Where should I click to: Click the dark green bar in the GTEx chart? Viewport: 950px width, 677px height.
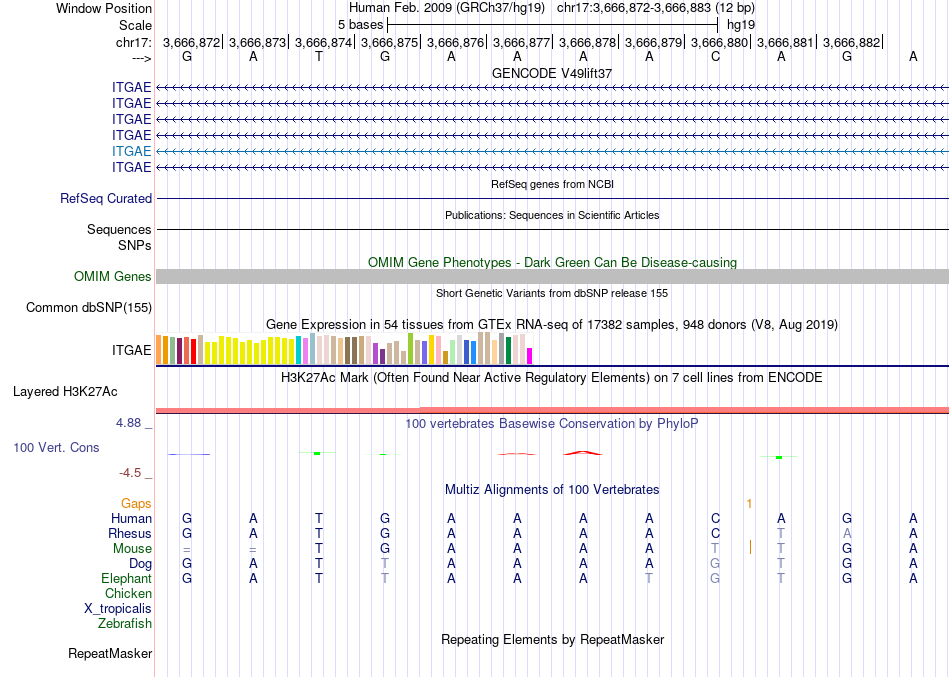(x=508, y=350)
